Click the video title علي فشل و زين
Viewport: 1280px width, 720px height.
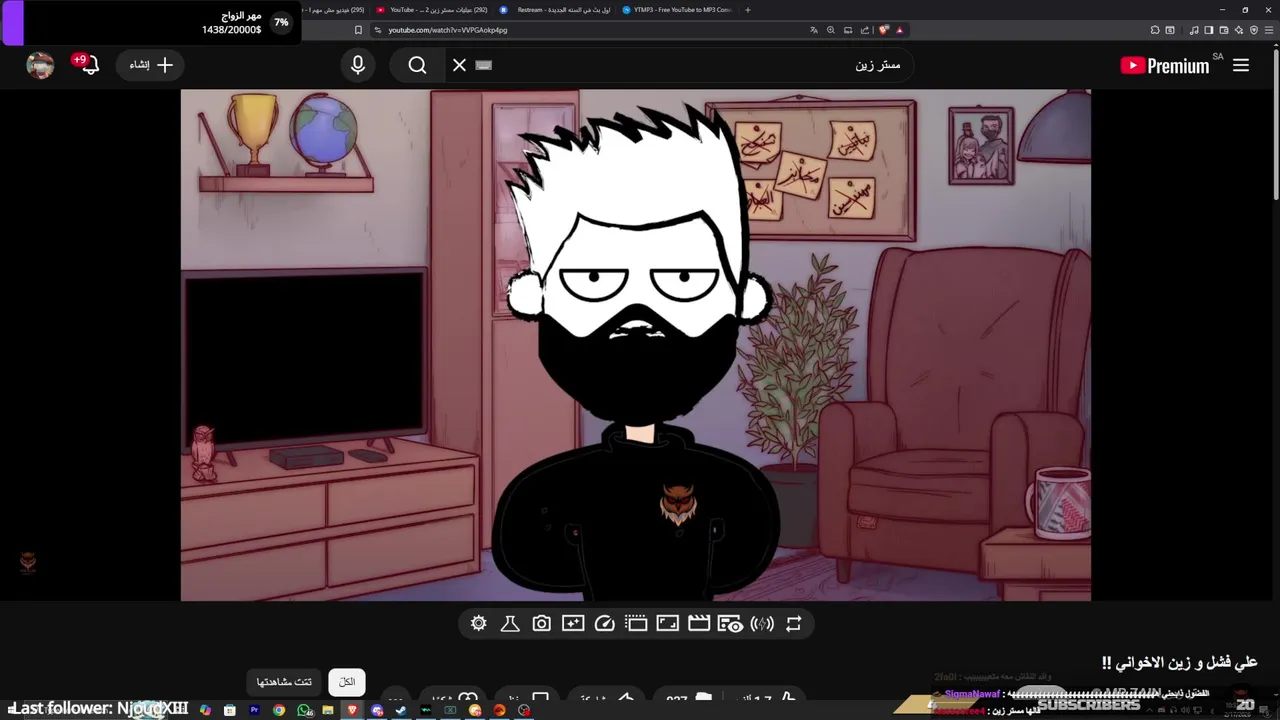coord(1180,662)
